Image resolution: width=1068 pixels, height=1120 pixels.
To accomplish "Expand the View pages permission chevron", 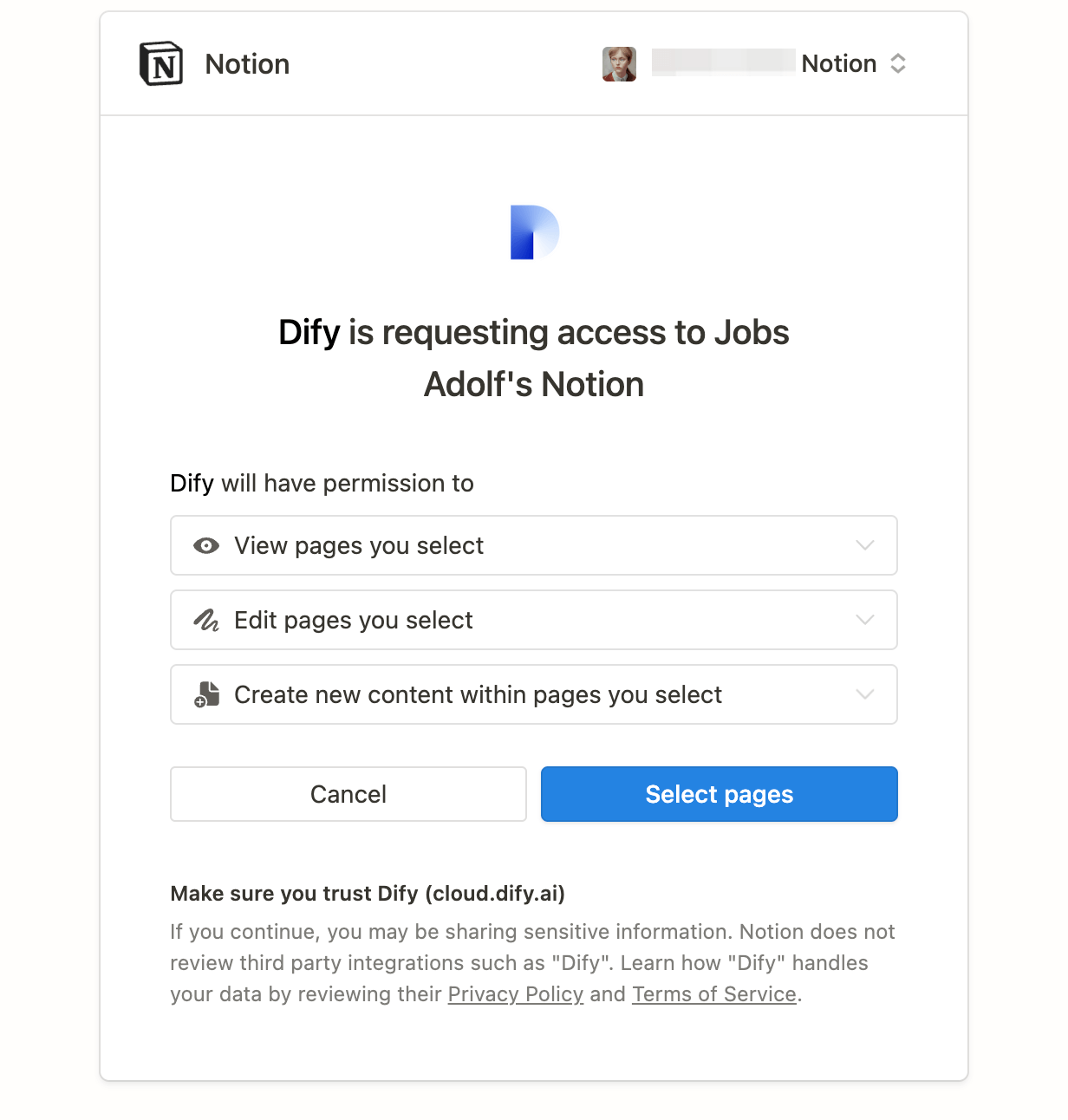I will pyautogui.click(x=864, y=545).
